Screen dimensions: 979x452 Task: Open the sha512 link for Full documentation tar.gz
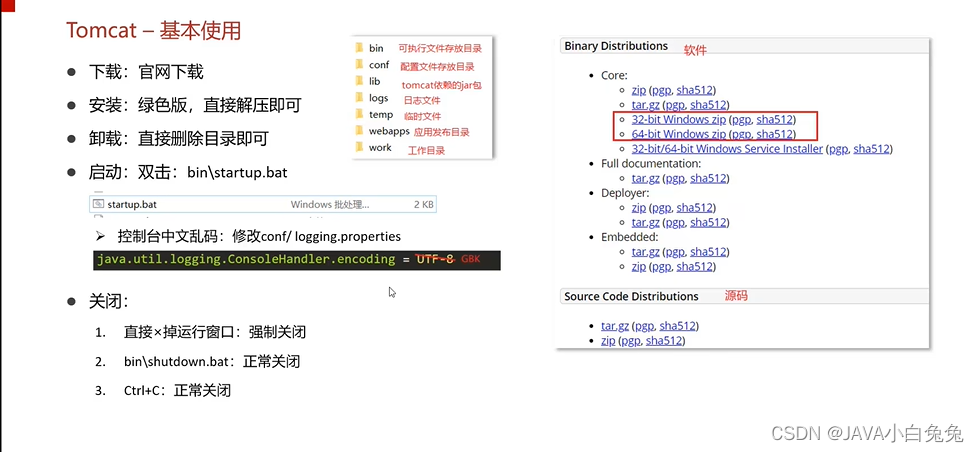click(708, 179)
